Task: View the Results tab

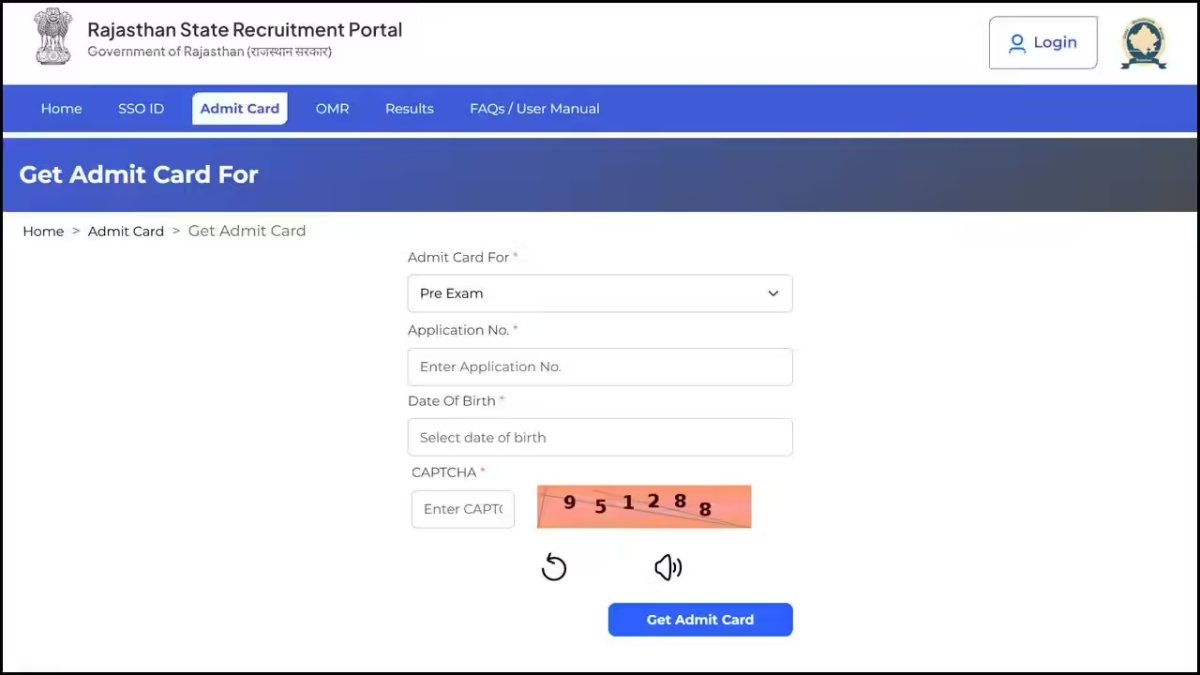Action: click(409, 108)
